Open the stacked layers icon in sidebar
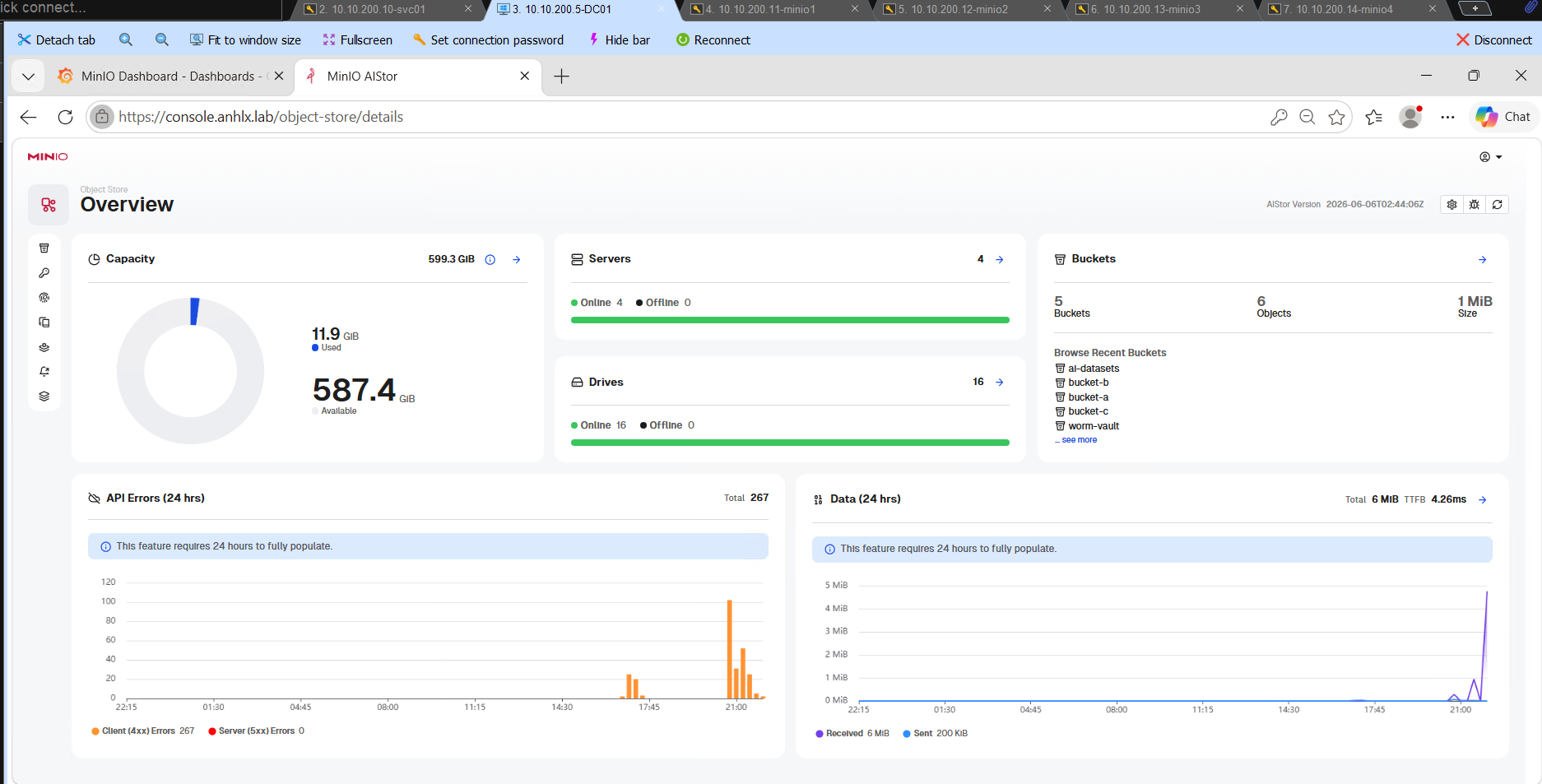This screenshot has width=1542, height=784. tap(44, 397)
